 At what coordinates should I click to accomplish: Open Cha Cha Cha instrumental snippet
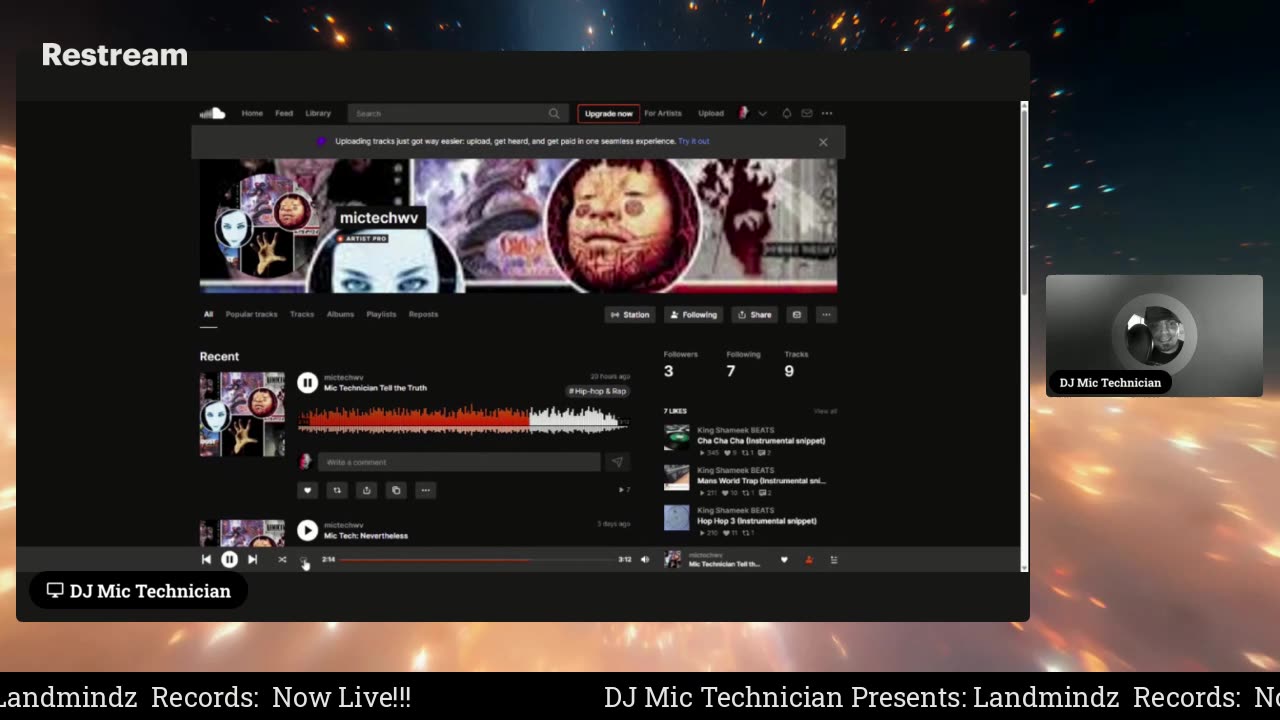[761, 440]
